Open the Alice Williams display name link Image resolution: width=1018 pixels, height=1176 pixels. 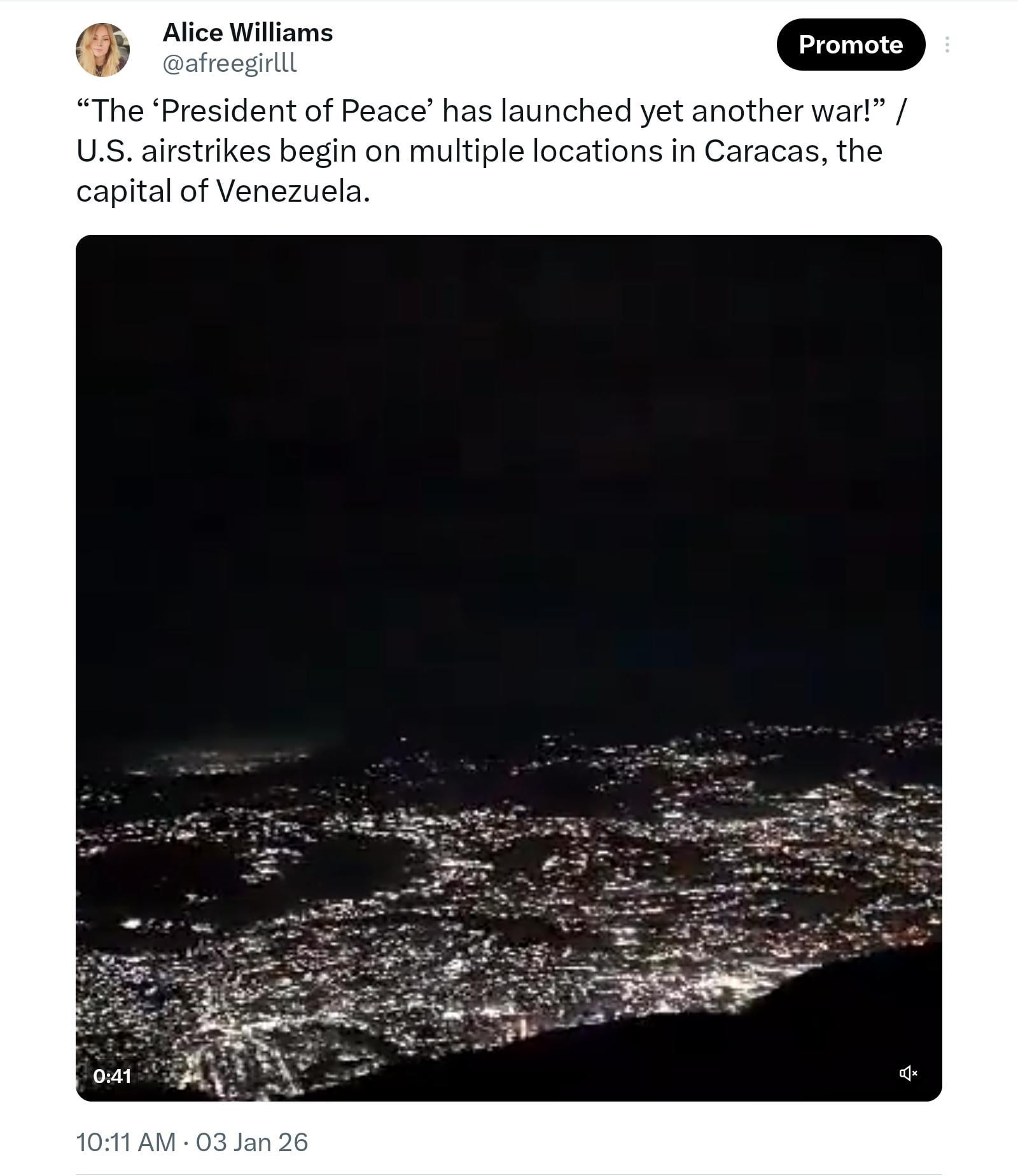coord(248,32)
